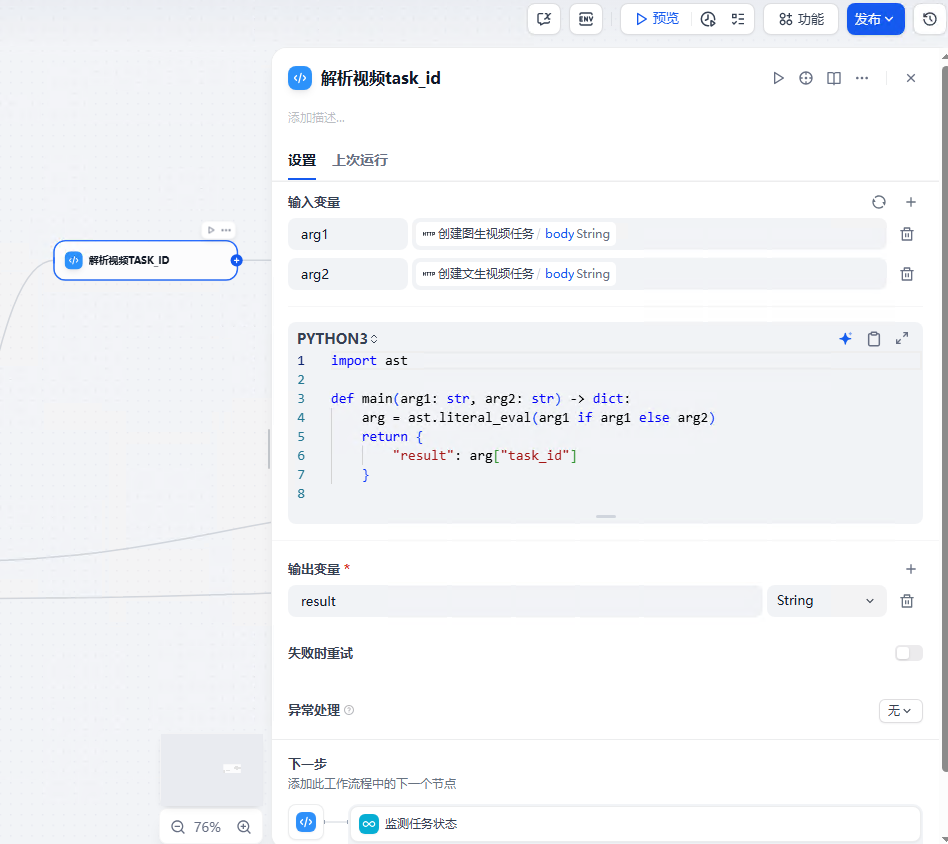The width and height of the screenshot is (948, 844).
Task: Switch to the 上次运行 tab
Action: [360, 160]
